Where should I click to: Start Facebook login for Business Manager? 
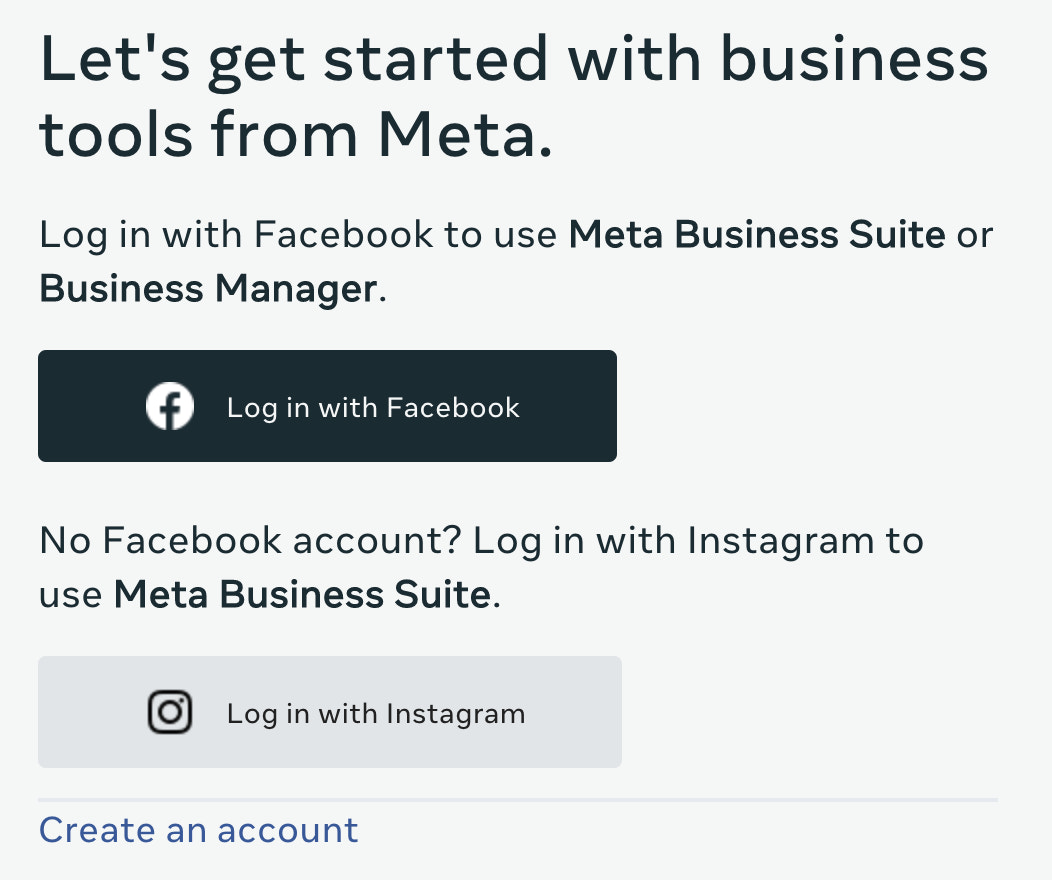tap(327, 406)
